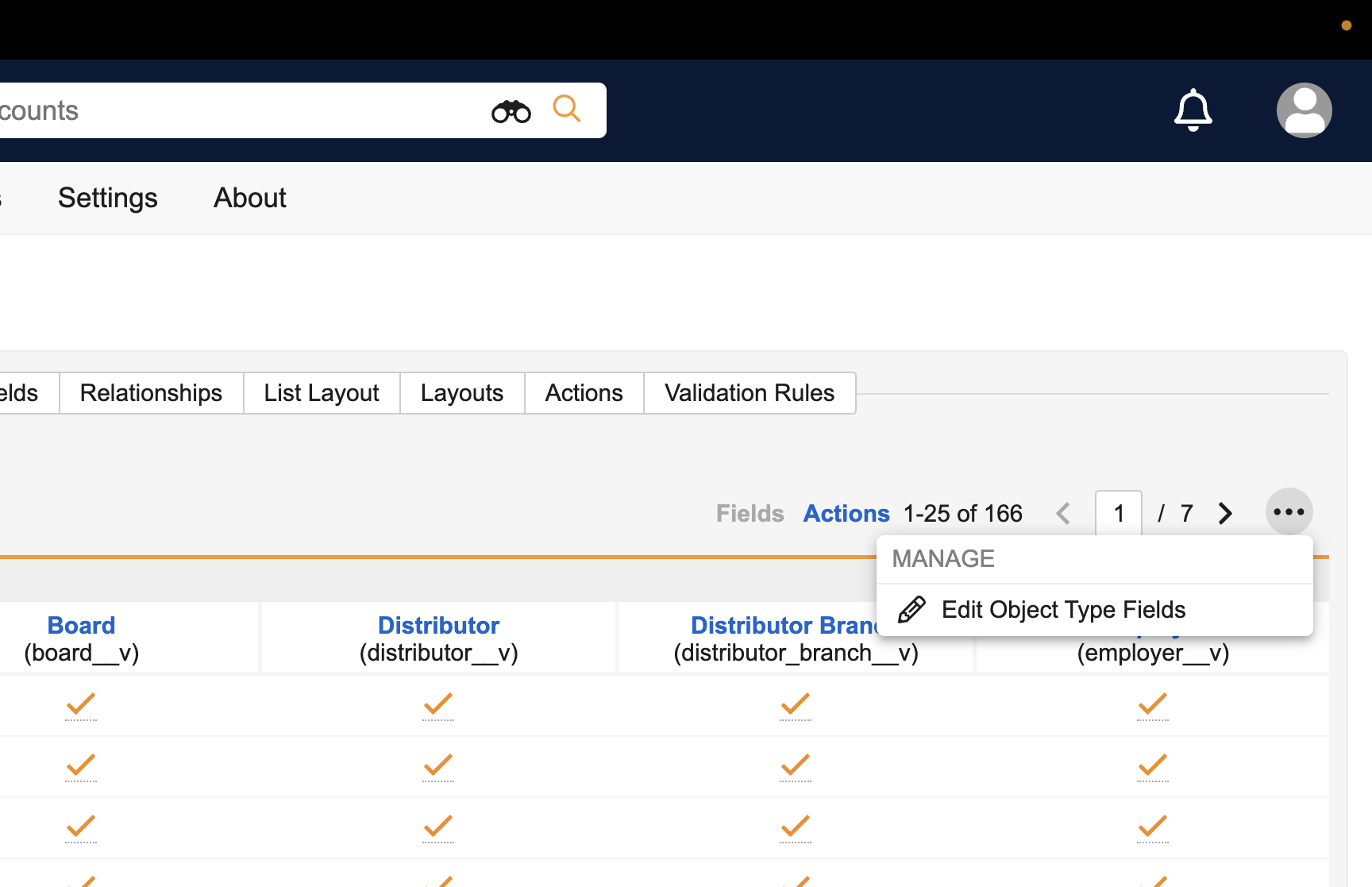This screenshot has height=887, width=1372.
Task: Open the notifications bell
Action: [x=1193, y=110]
